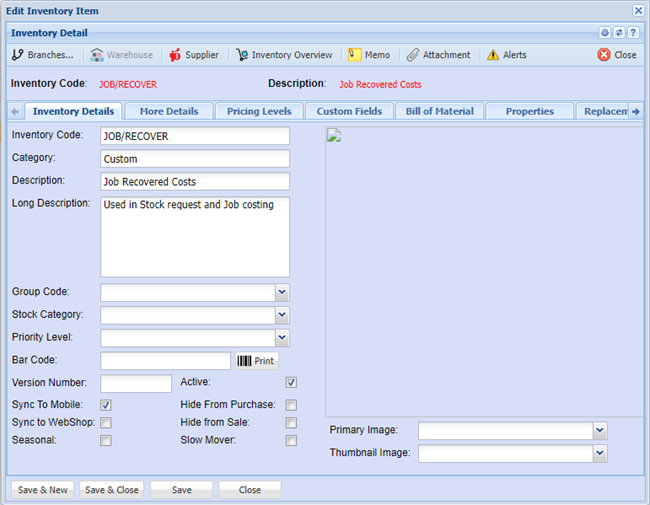Viewport: 650px width, 505px height.
Task: Switch to the Pricing Levels tab
Action: (x=259, y=111)
